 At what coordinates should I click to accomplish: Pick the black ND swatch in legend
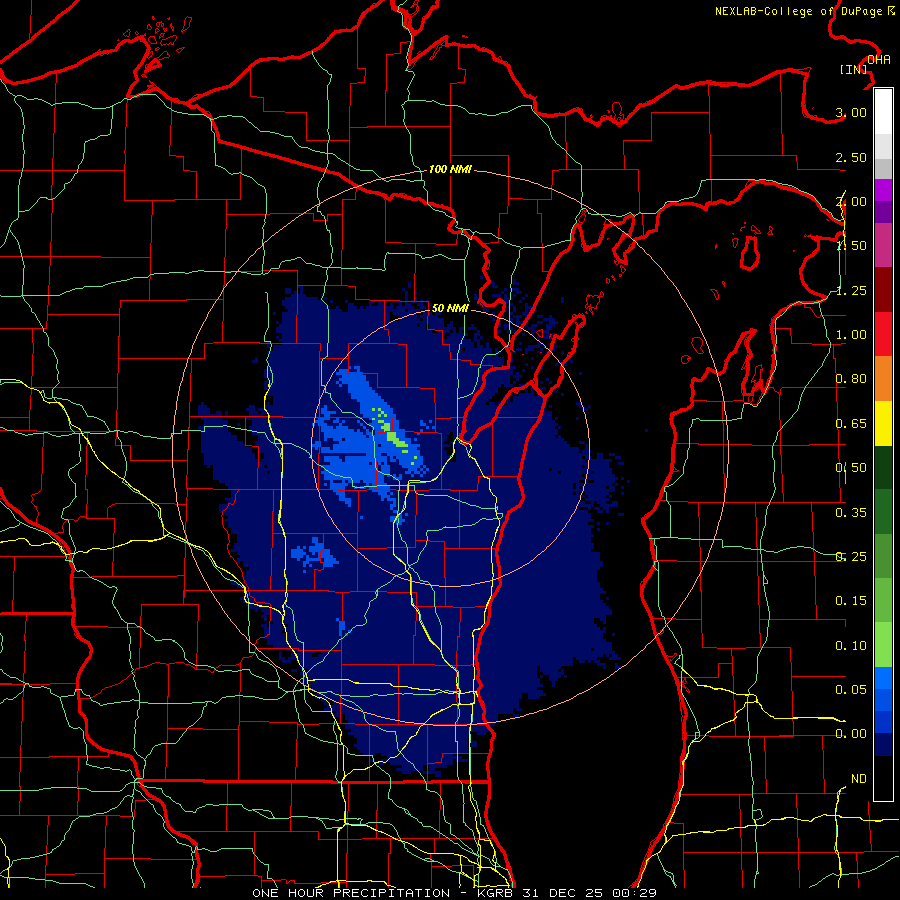(883, 778)
